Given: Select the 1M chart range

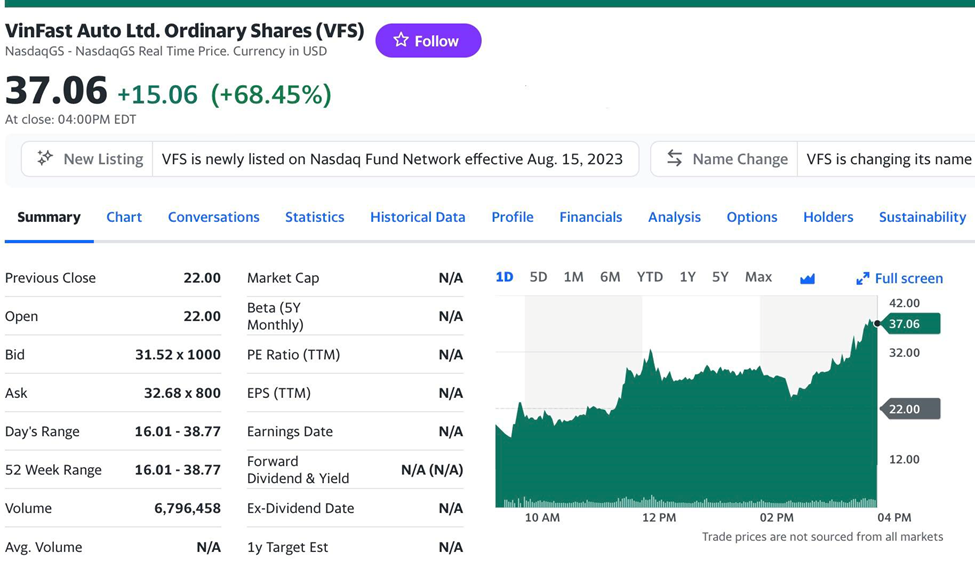Looking at the screenshot, I should point(573,277).
